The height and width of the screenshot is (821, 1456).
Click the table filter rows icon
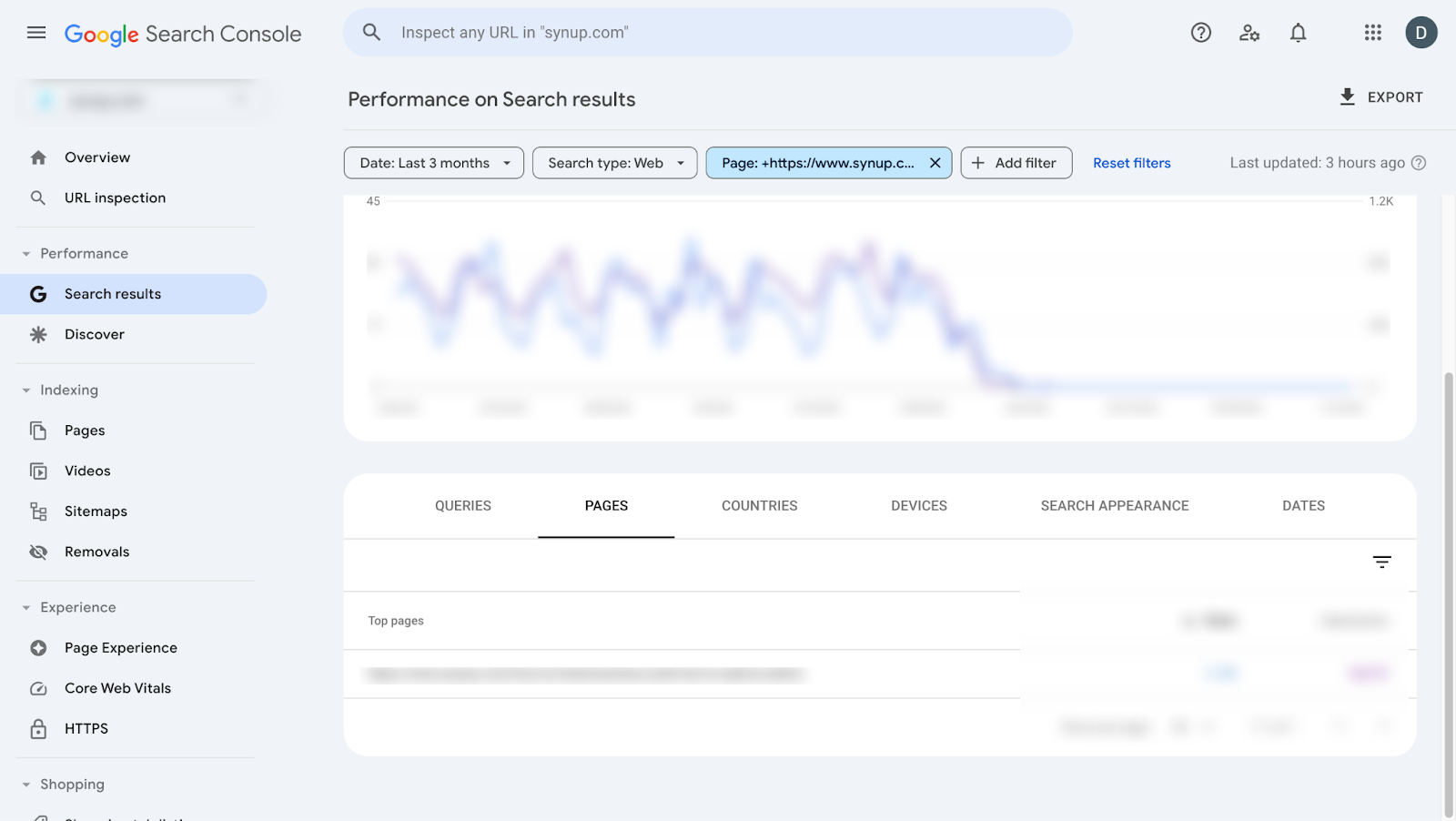[x=1381, y=563]
